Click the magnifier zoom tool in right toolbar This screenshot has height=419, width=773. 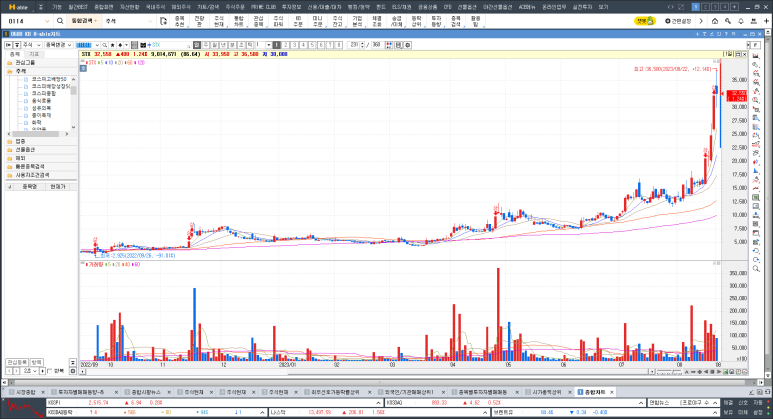point(756,269)
